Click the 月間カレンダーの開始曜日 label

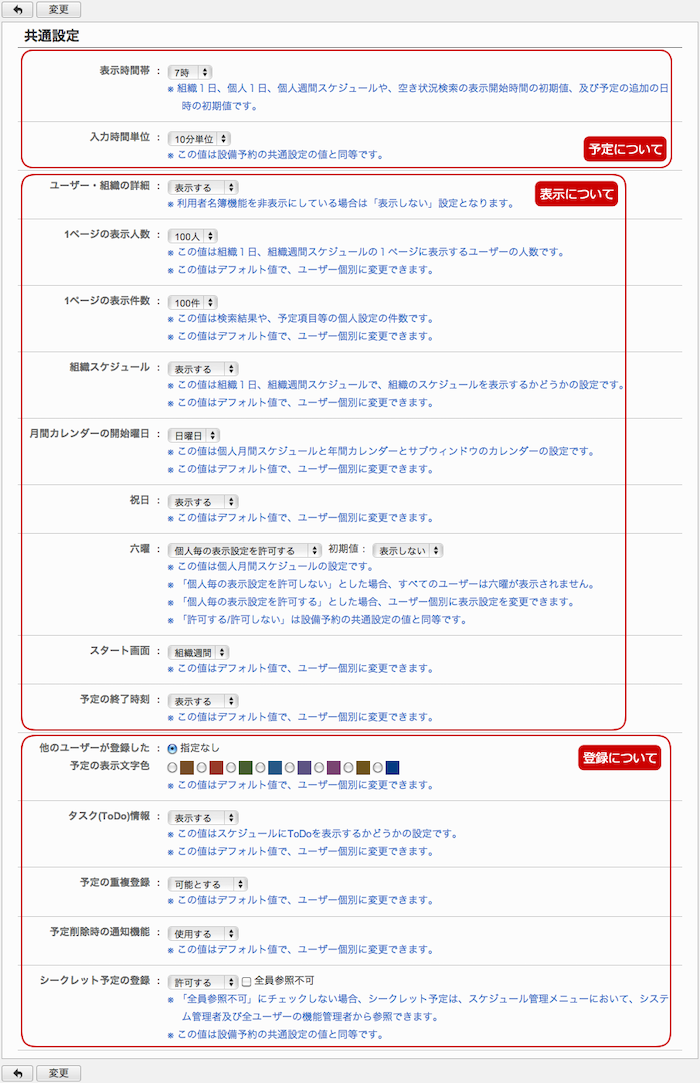click(x=89, y=434)
